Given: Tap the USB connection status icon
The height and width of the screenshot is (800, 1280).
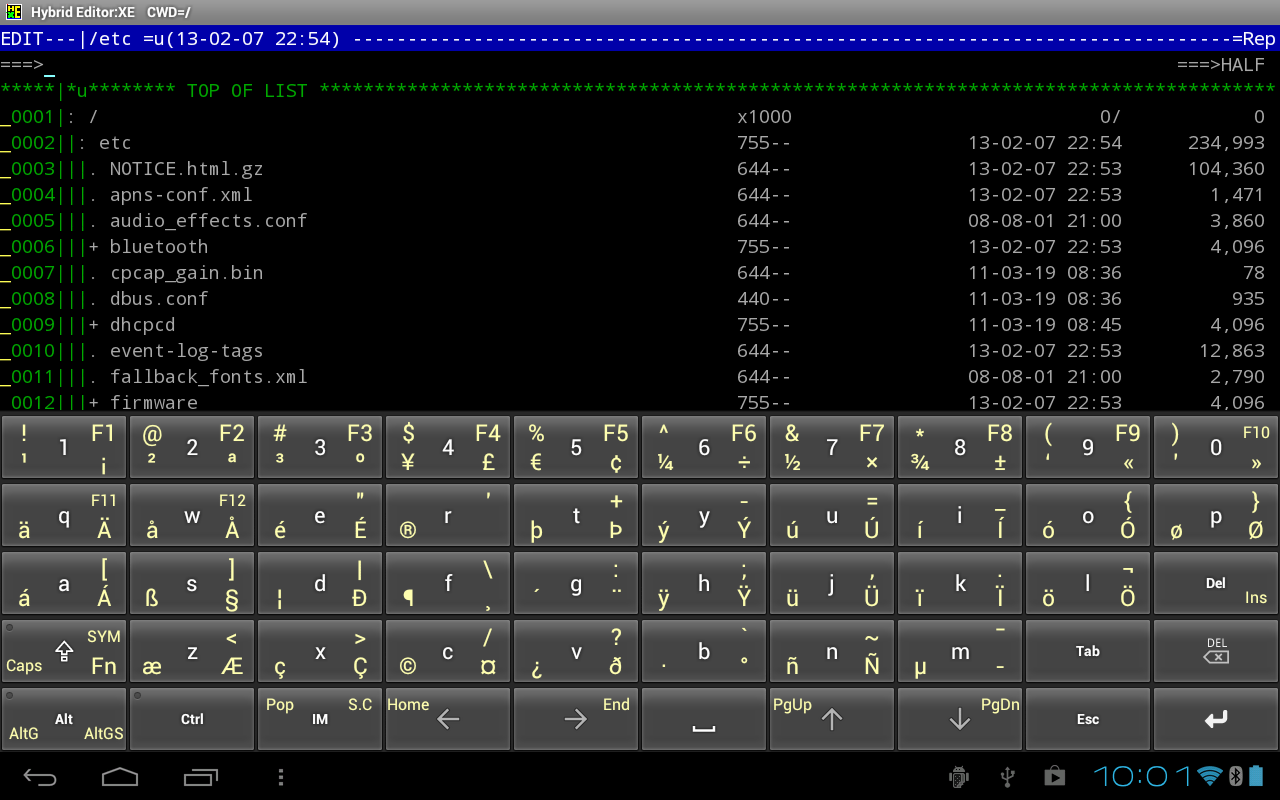Looking at the screenshot, I should click(1008, 776).
